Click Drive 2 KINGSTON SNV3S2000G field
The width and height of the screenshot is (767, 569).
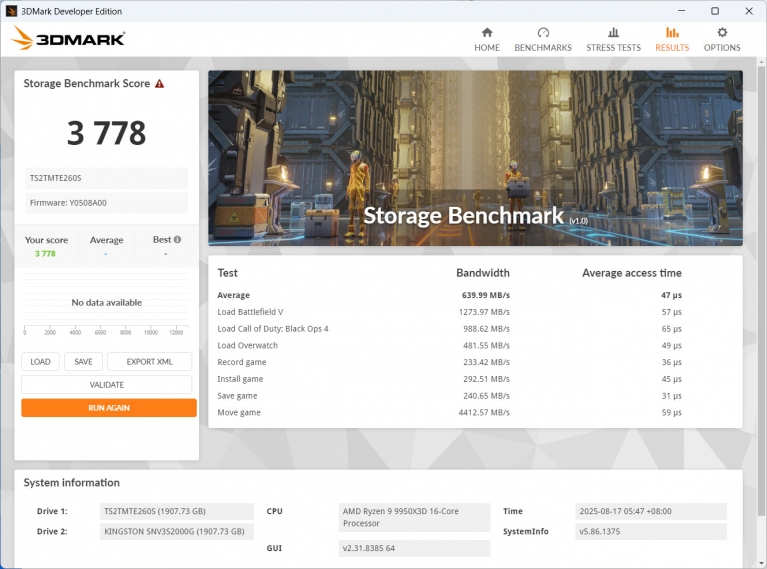tap(177, 531)
